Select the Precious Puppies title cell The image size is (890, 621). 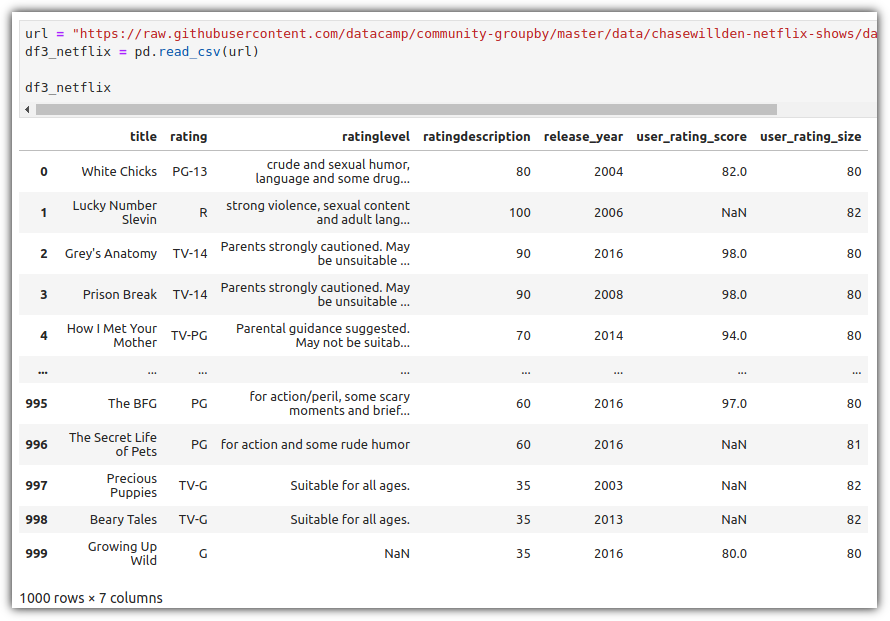[x=132, y=485]
